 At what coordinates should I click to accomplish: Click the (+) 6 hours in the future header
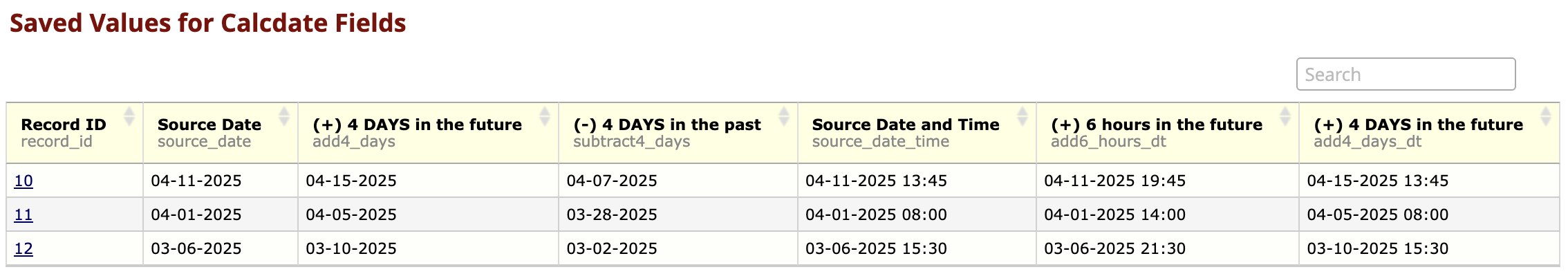click(x=1157, y=125)
